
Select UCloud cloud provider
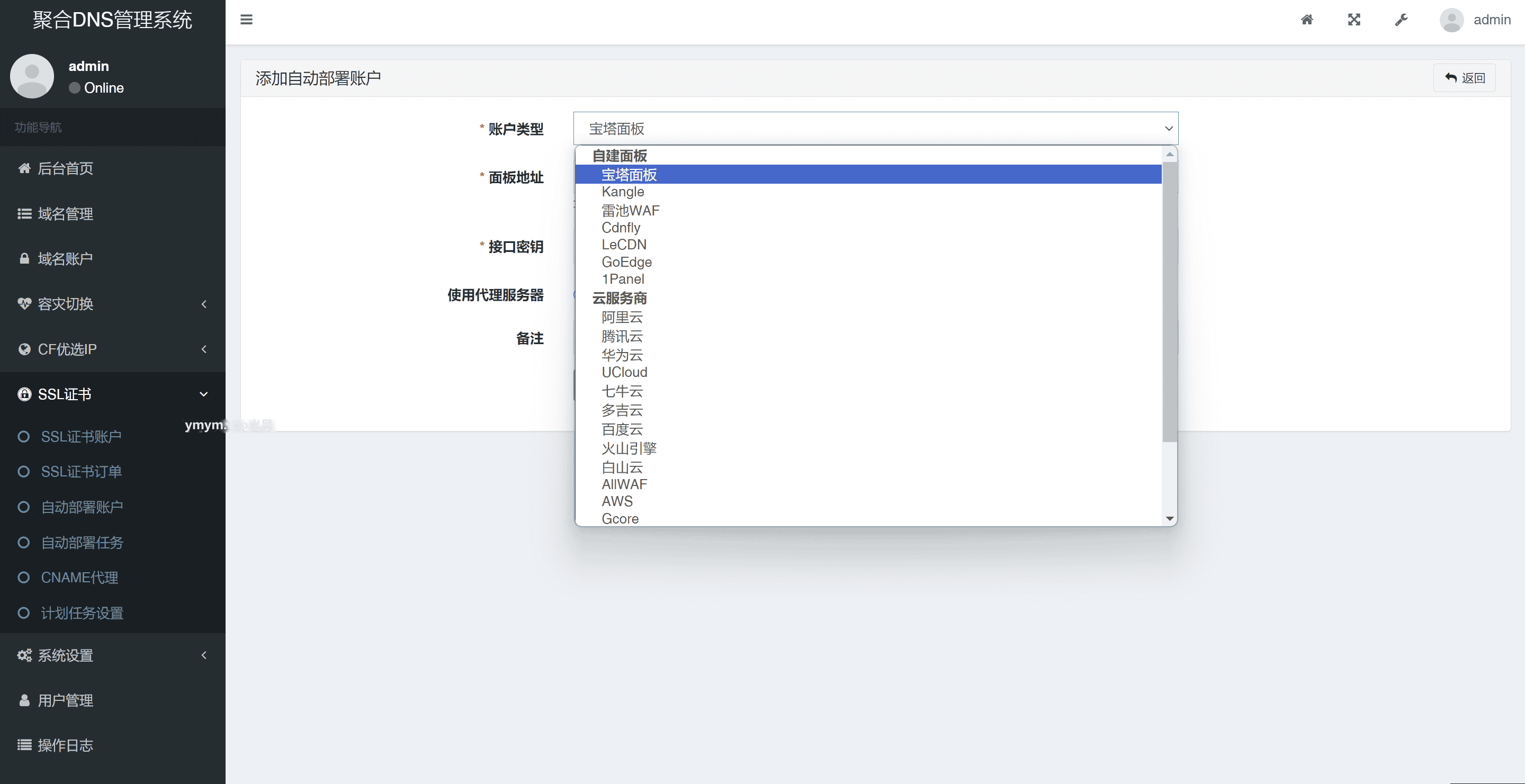click(x=868, y=372)
